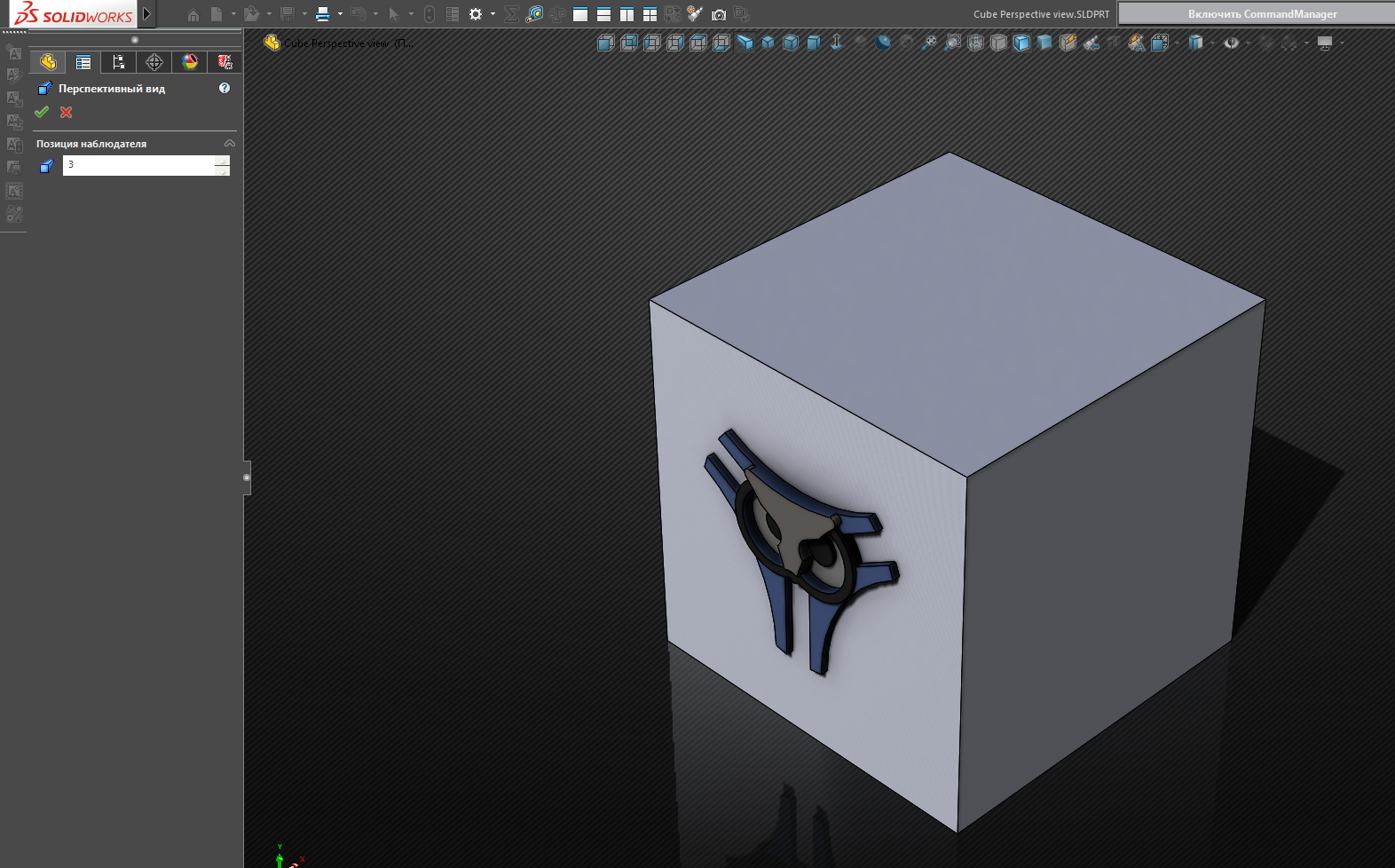Open a file using the folder icon

(x=252, y=14)
